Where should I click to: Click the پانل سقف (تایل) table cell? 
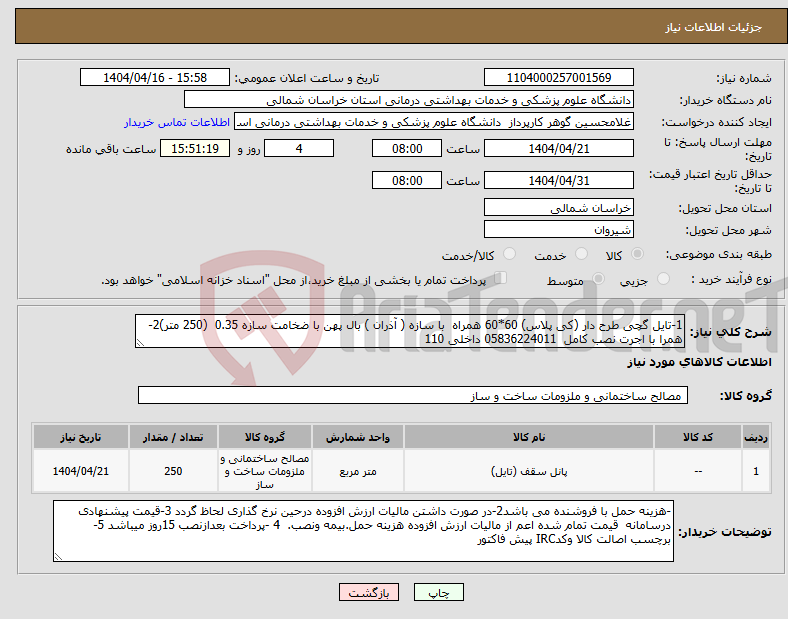point(529,471)
